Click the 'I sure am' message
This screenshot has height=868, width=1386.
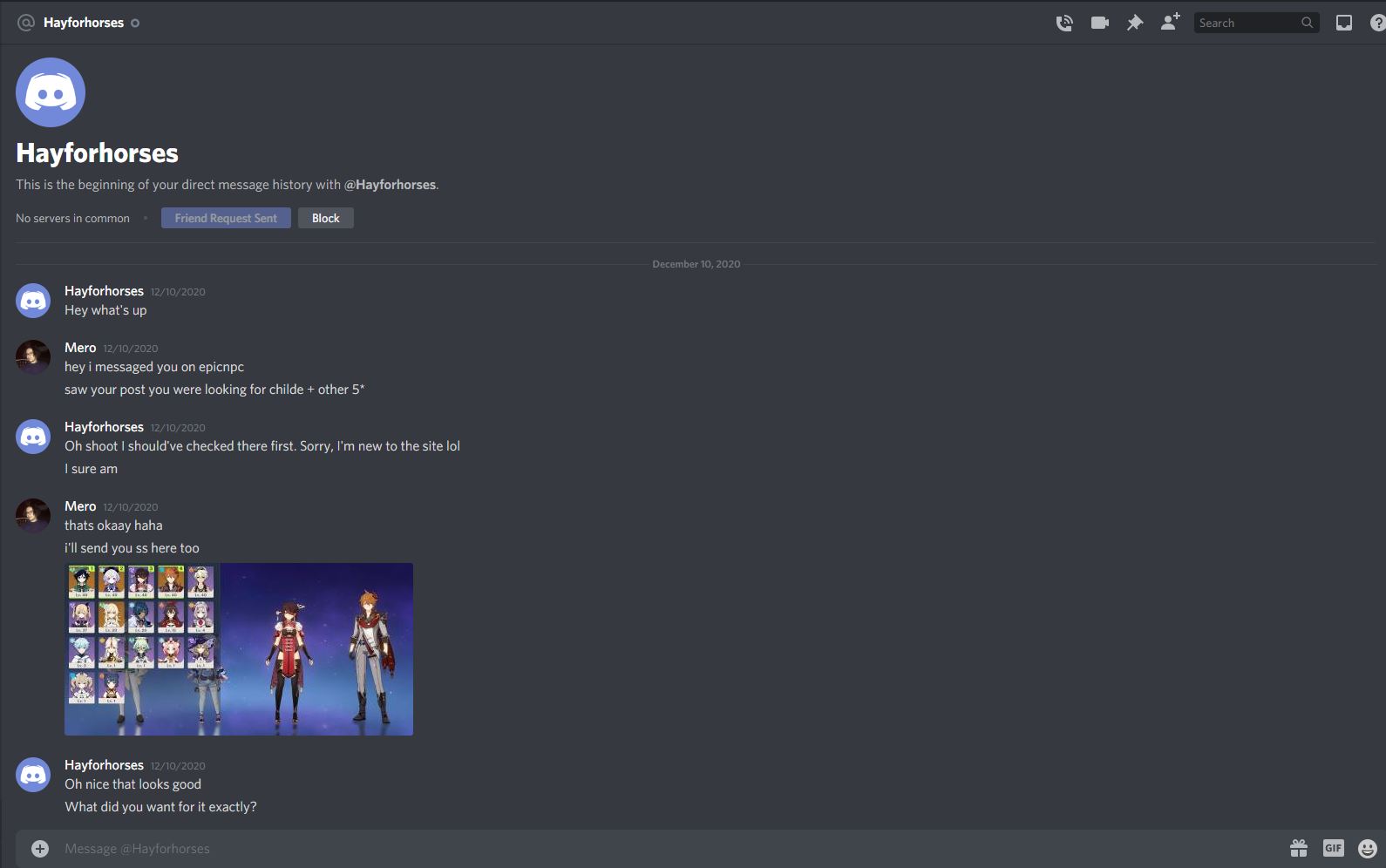(91, 469)
